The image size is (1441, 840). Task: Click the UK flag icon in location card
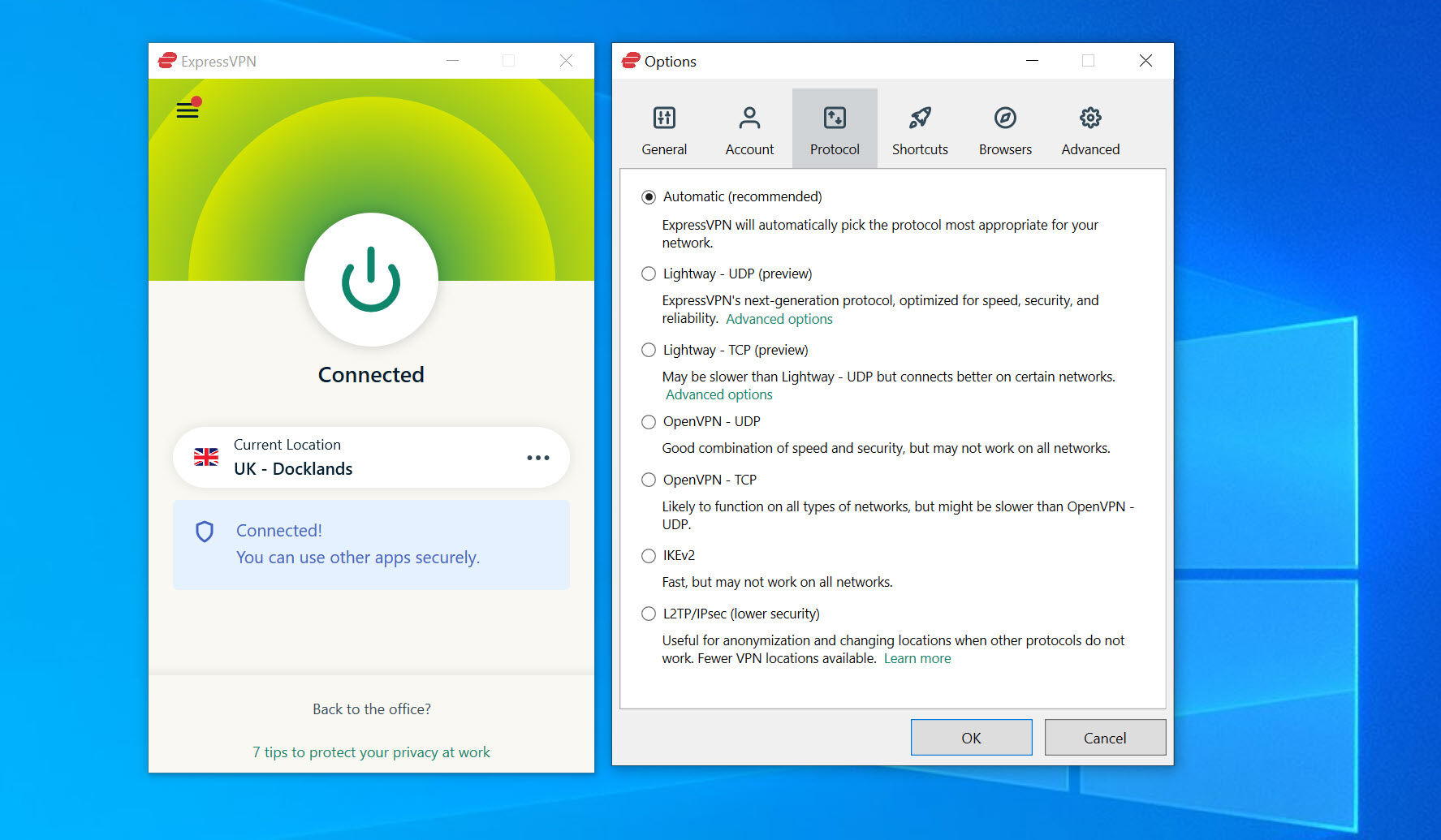tap(206, 457)
